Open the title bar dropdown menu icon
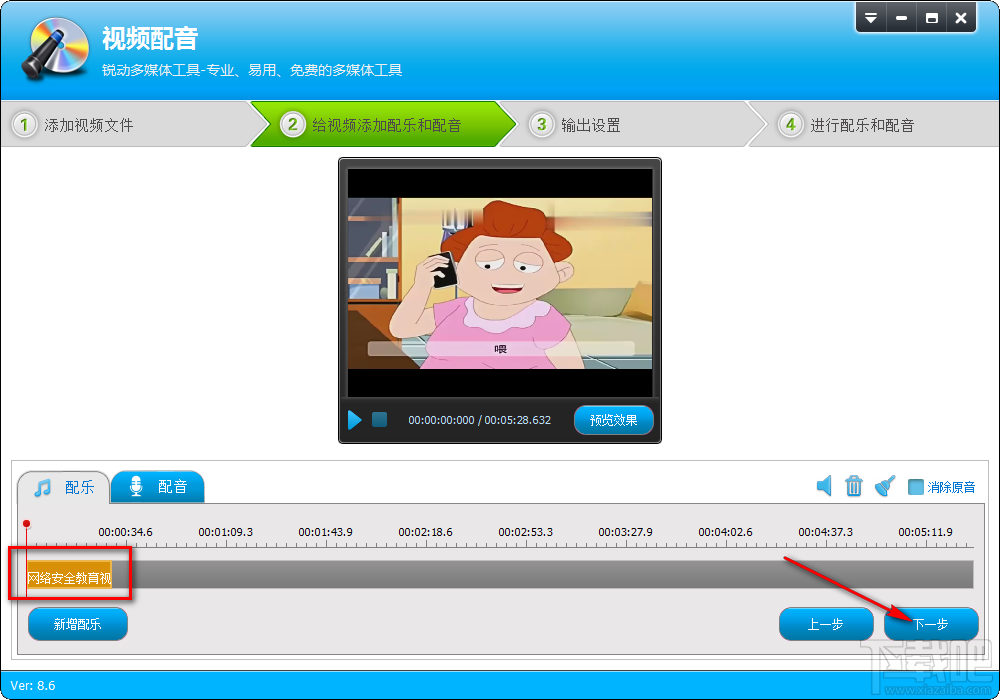The image size is (1000, 700). click(871, 18)
